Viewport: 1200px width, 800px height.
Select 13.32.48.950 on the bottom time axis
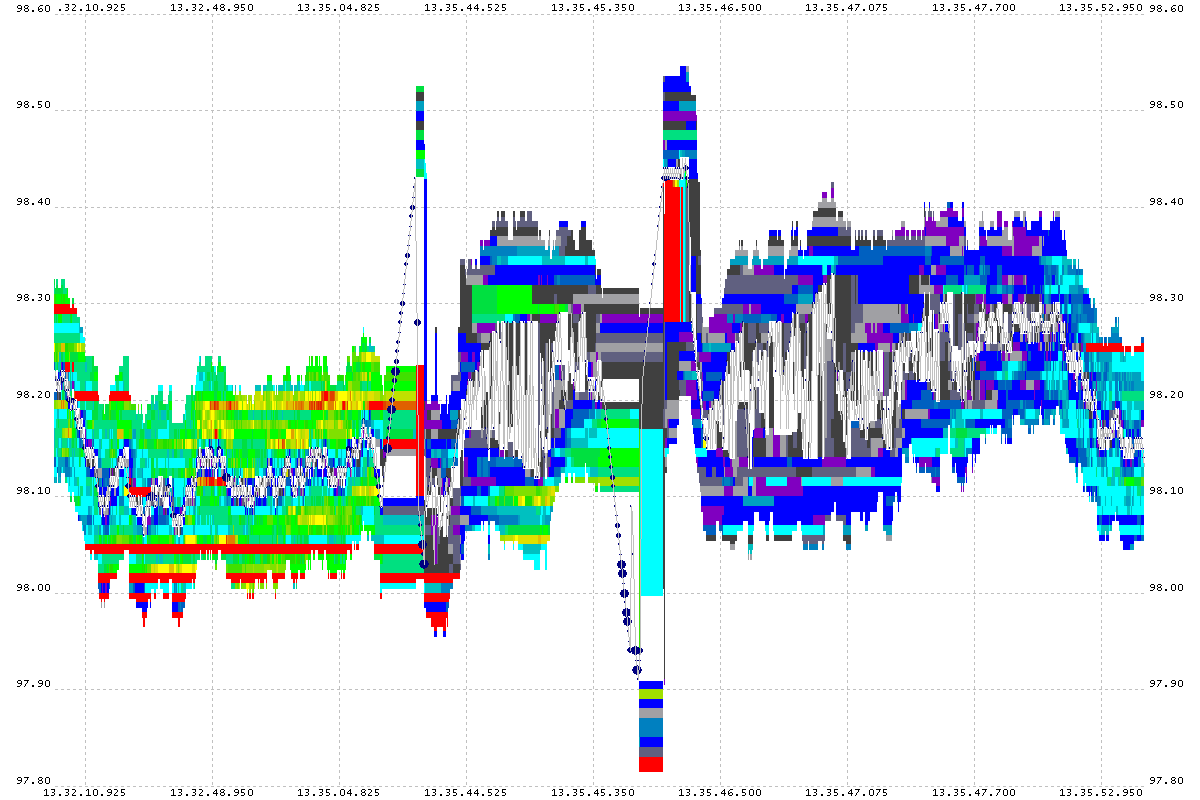pos(212,792)
